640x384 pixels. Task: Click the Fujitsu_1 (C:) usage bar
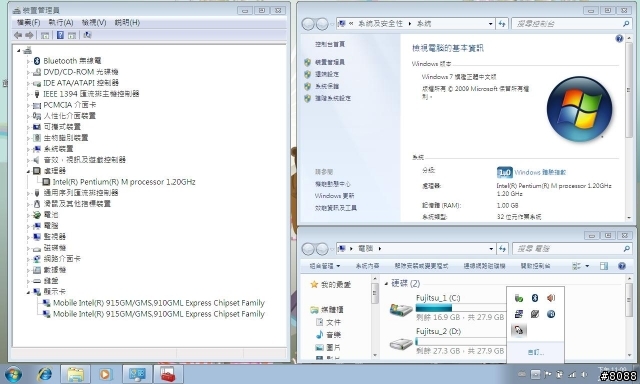pyautogui.click(x=461, y=308)
